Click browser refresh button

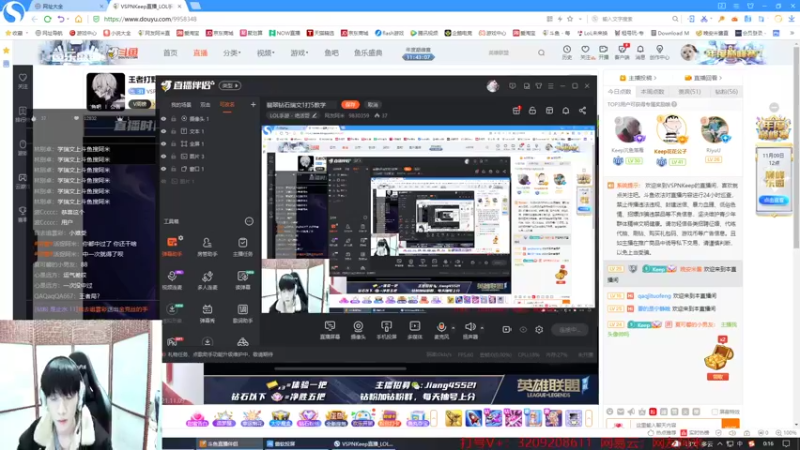coord(47,19)
